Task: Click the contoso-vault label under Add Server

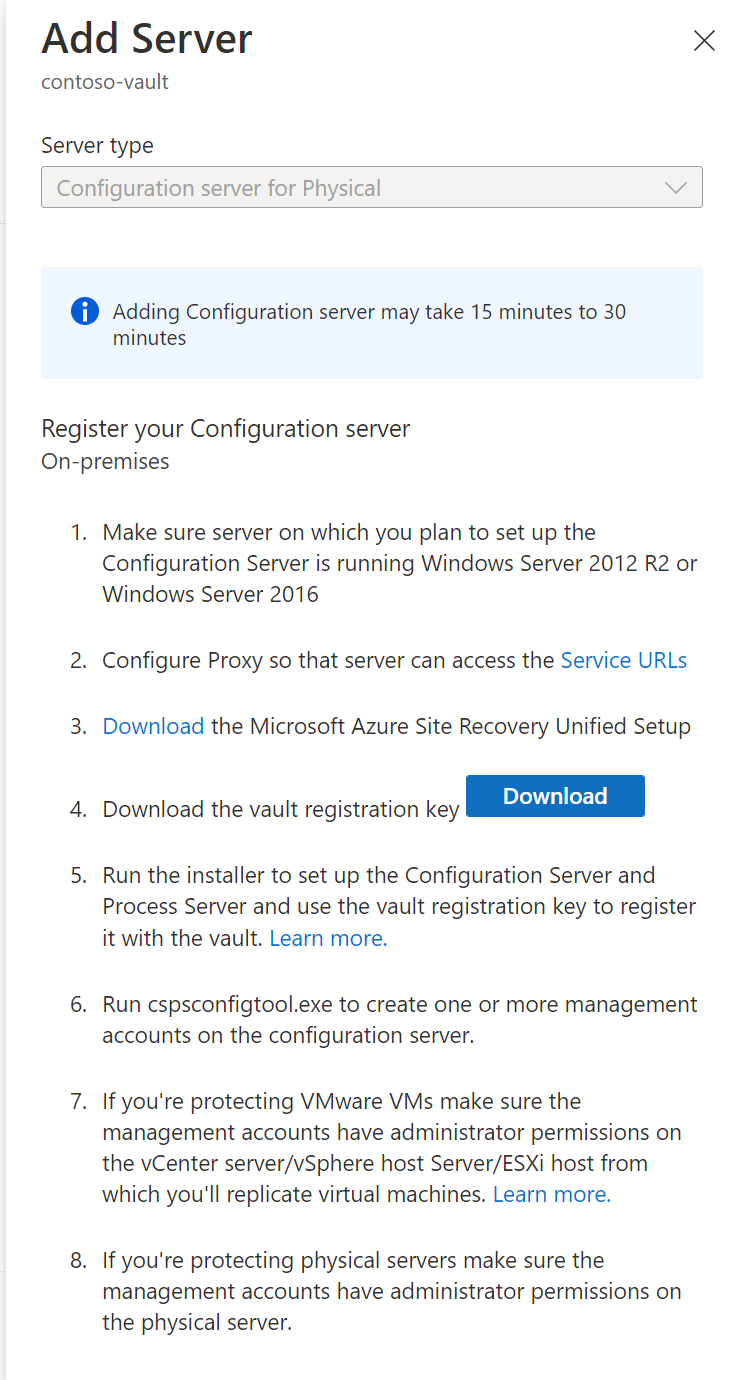Action: pos(104,82)
